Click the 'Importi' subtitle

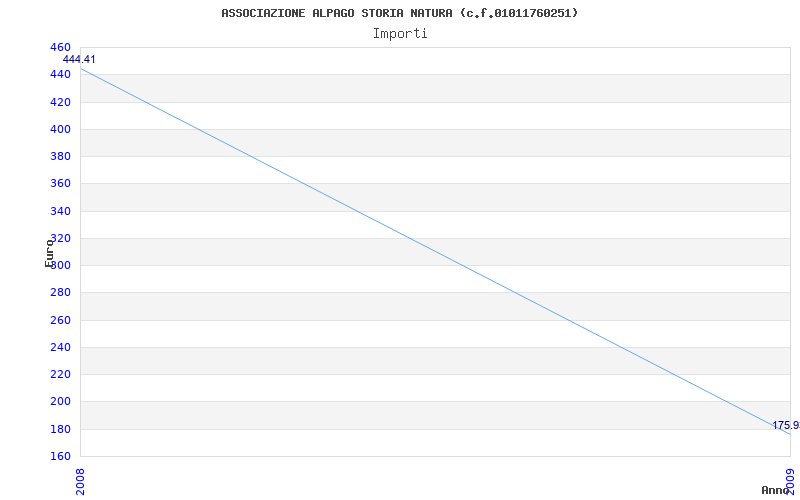[400, 34]
